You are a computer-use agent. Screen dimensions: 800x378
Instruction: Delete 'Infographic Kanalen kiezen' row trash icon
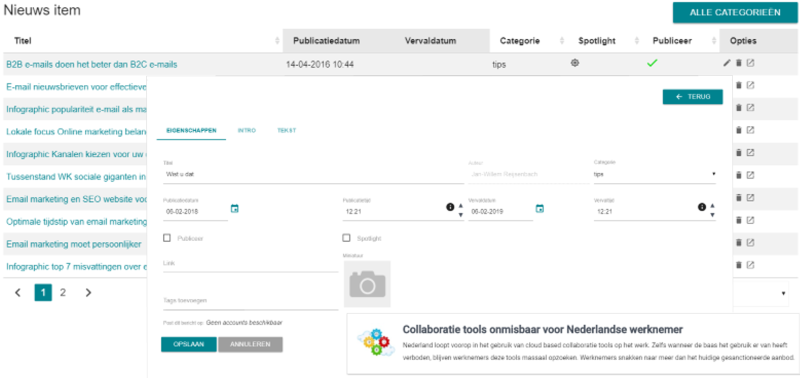coord(738,153)
